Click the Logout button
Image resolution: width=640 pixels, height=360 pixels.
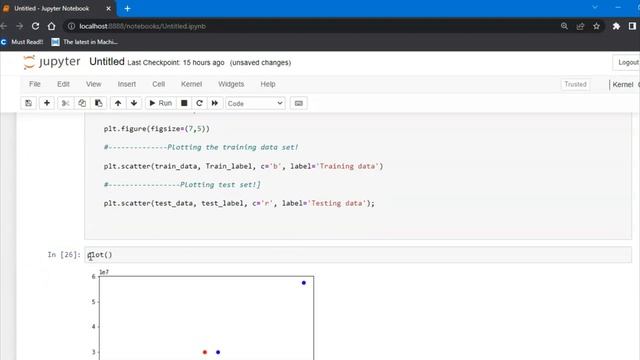point(627,62)
